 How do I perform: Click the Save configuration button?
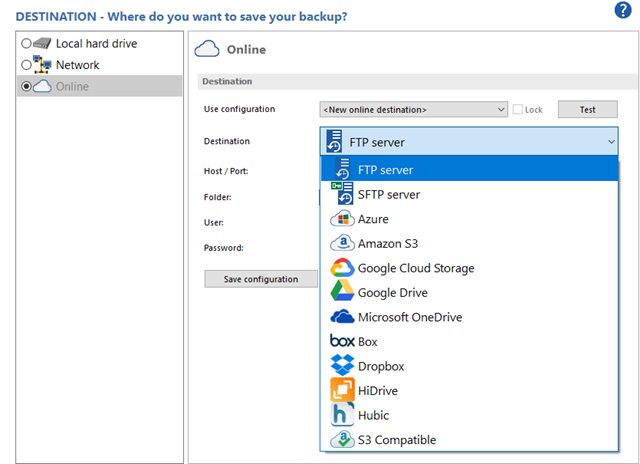coord(260,279)
